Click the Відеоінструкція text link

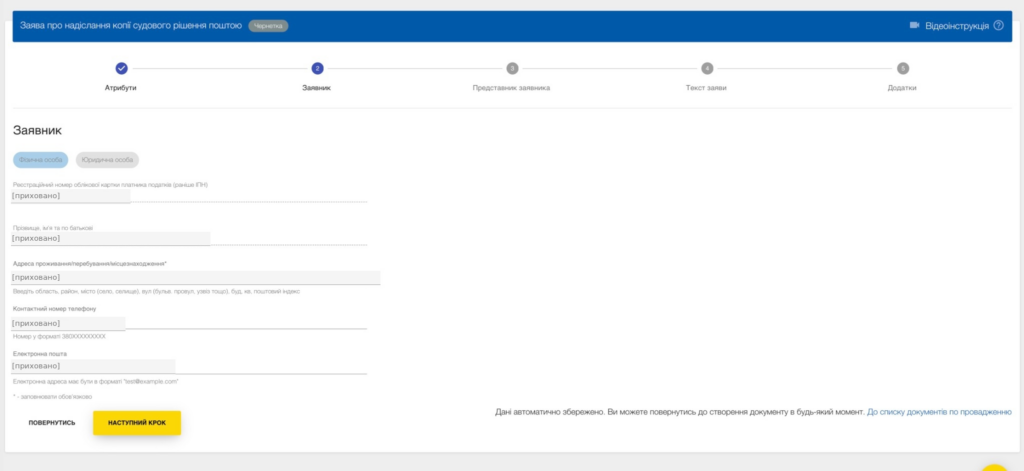(957, 26)
